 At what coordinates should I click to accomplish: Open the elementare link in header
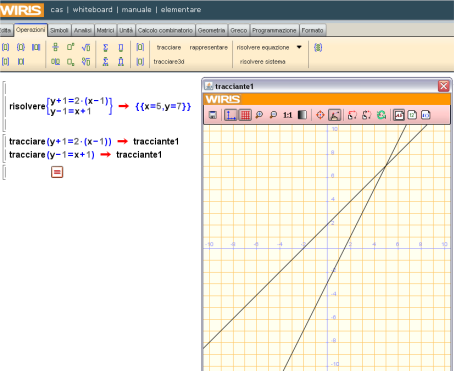[x=181, y=10]
